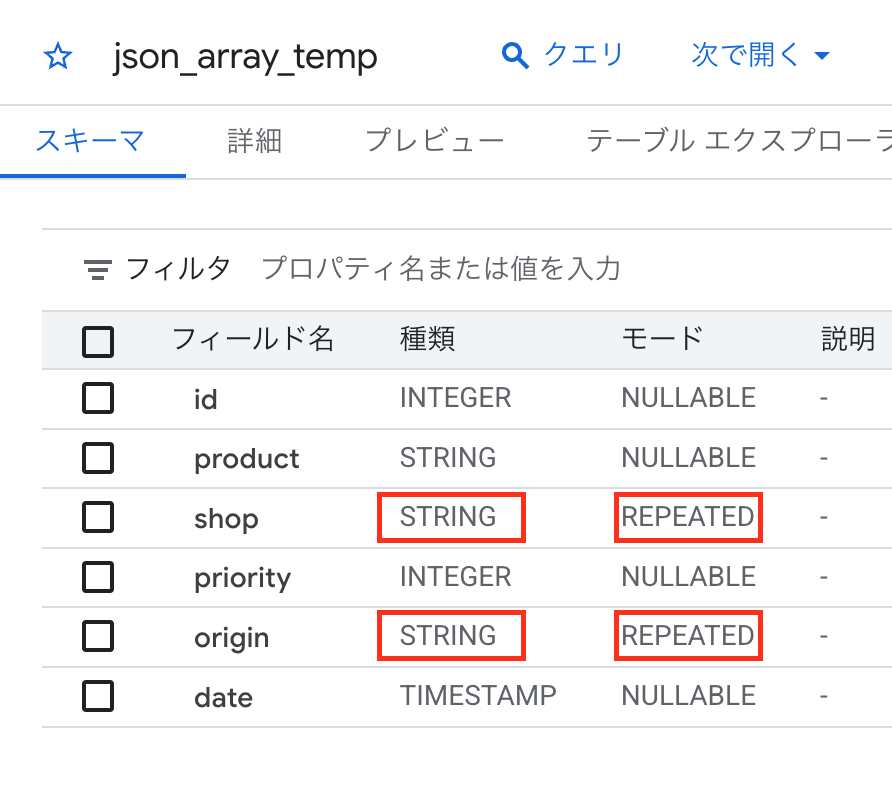Check the priority field row
This screenshot has height=798, width=892.
point(97,577)
